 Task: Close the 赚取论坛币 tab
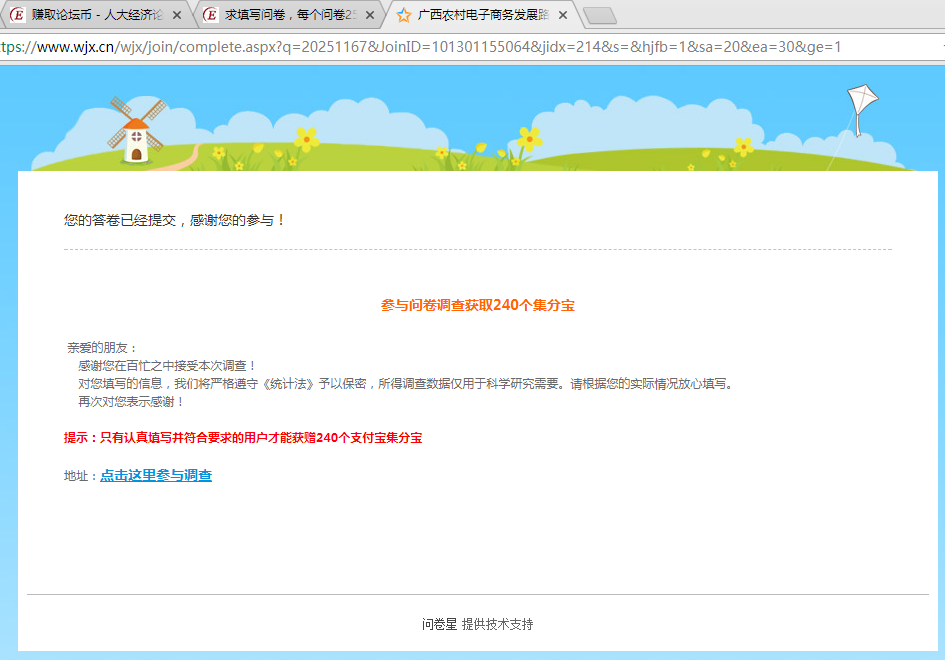point(177,15)
